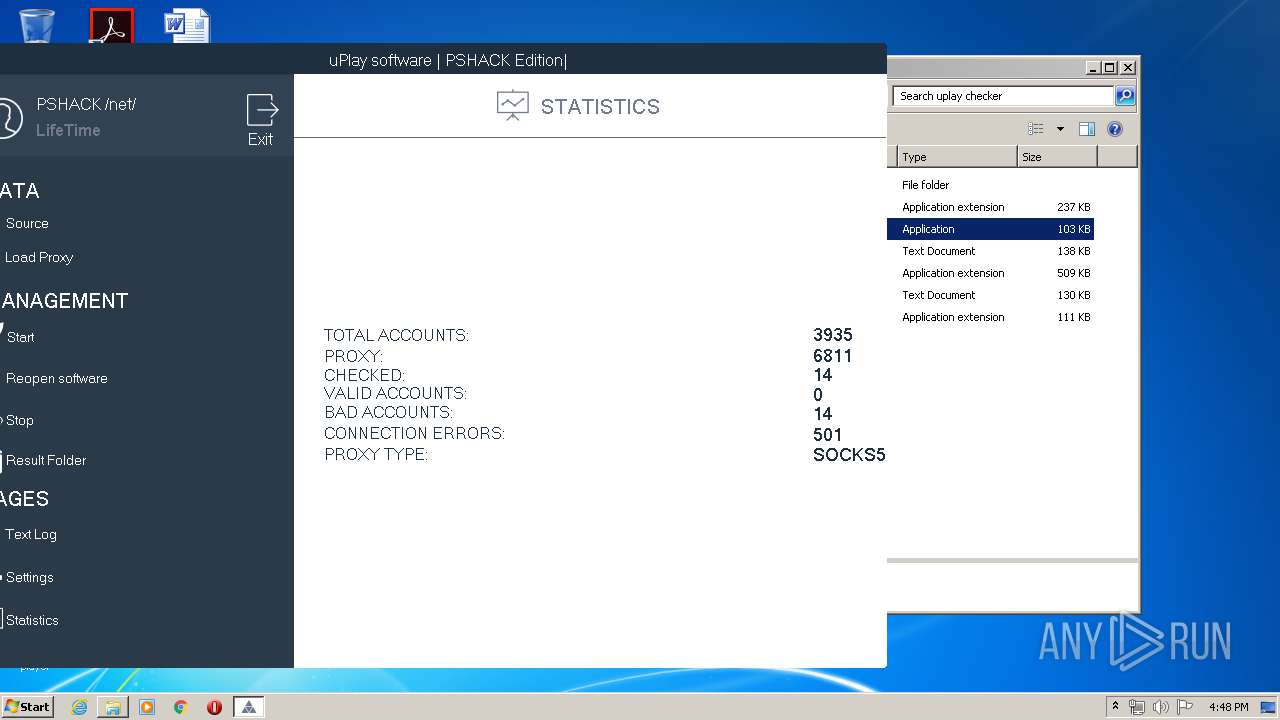Open the Windows Start menu

27,706
